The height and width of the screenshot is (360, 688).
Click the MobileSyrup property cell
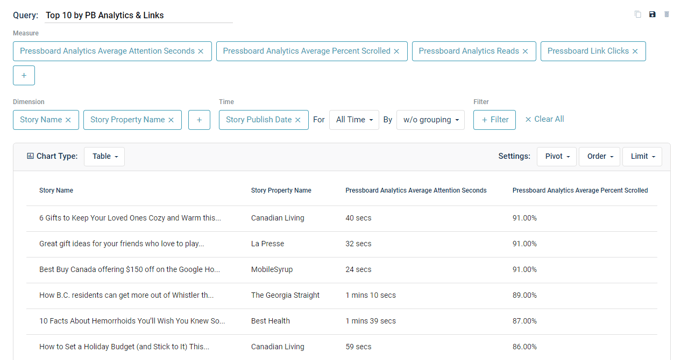[x=272, y=269]
